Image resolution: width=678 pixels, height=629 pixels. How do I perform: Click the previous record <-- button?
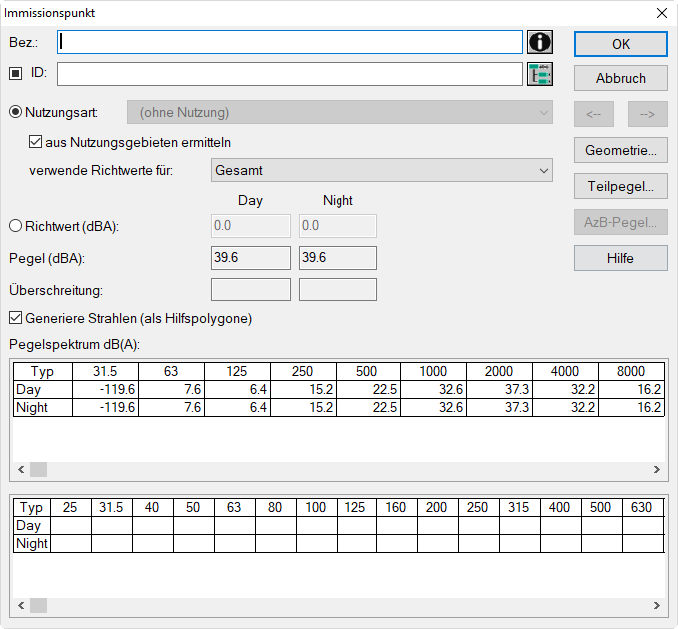[594, 114]
